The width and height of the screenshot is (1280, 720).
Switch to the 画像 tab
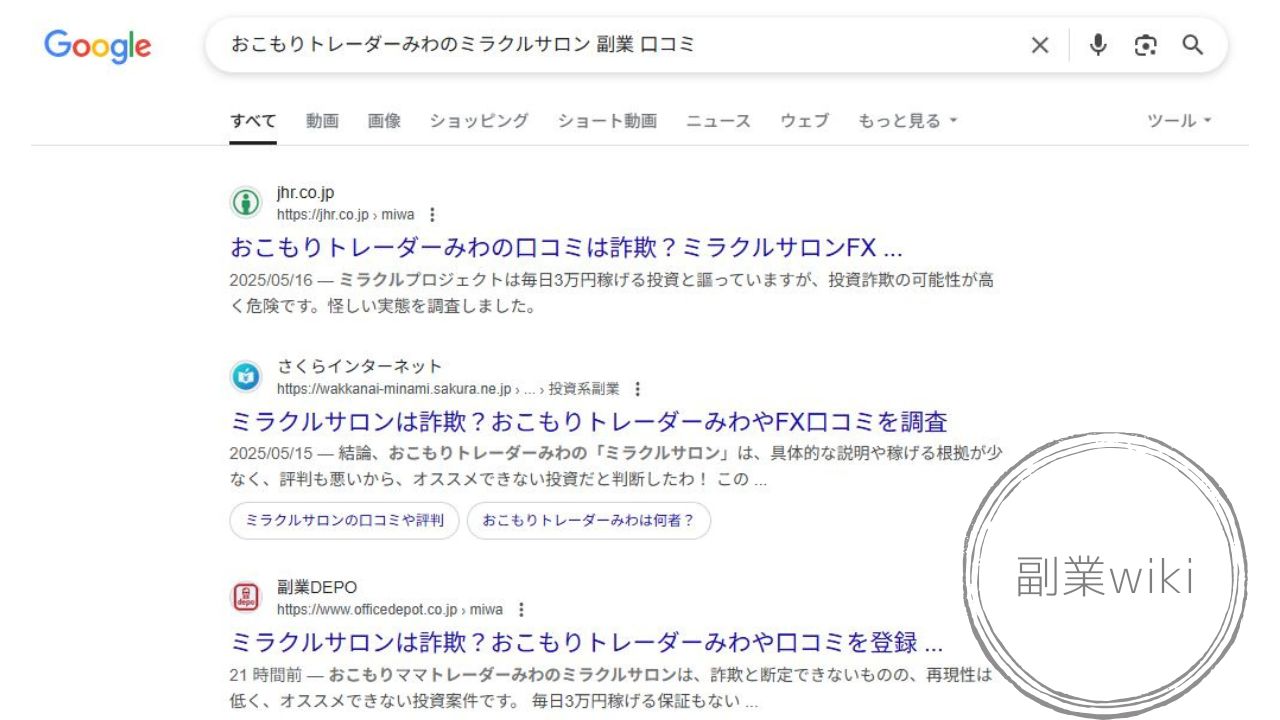coord(384,121)
